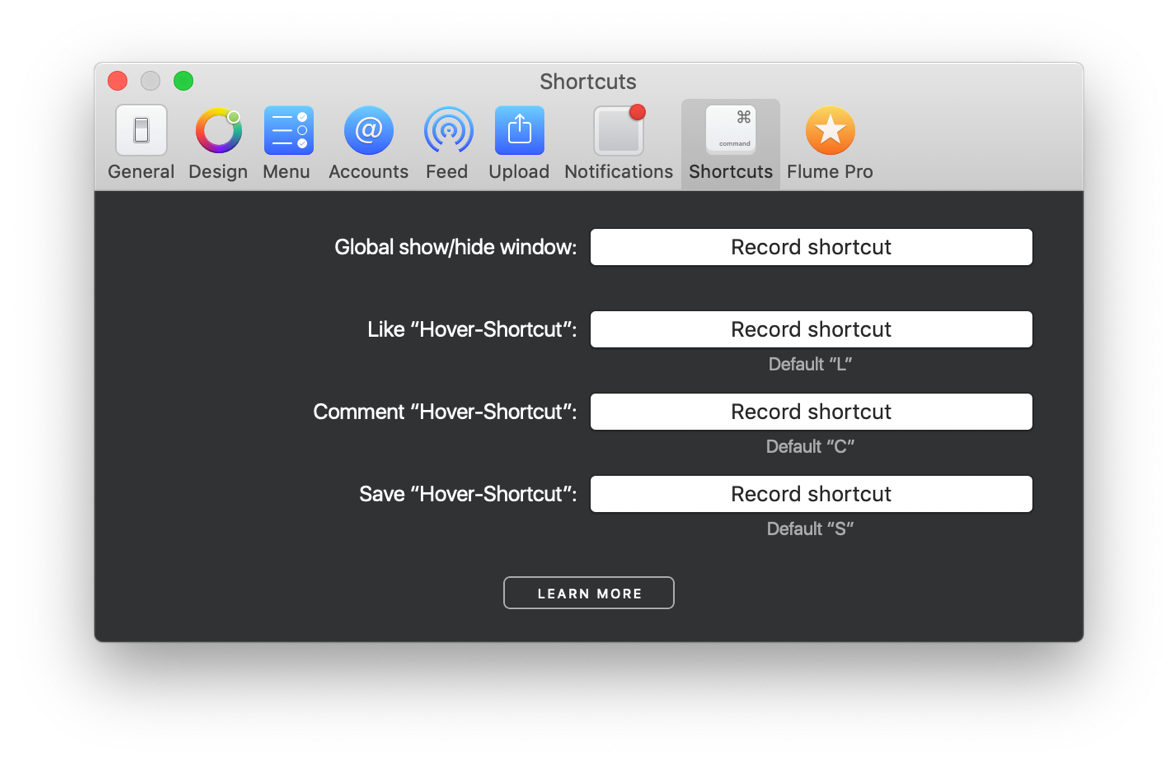
Task: Open the Design color wheel icon
Action: (x=218, y=130)
